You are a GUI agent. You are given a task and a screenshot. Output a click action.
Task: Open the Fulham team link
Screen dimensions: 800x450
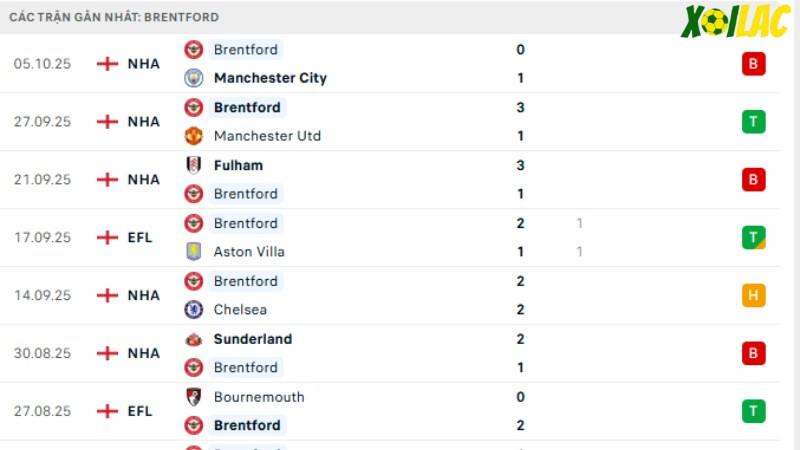(238, 165)
